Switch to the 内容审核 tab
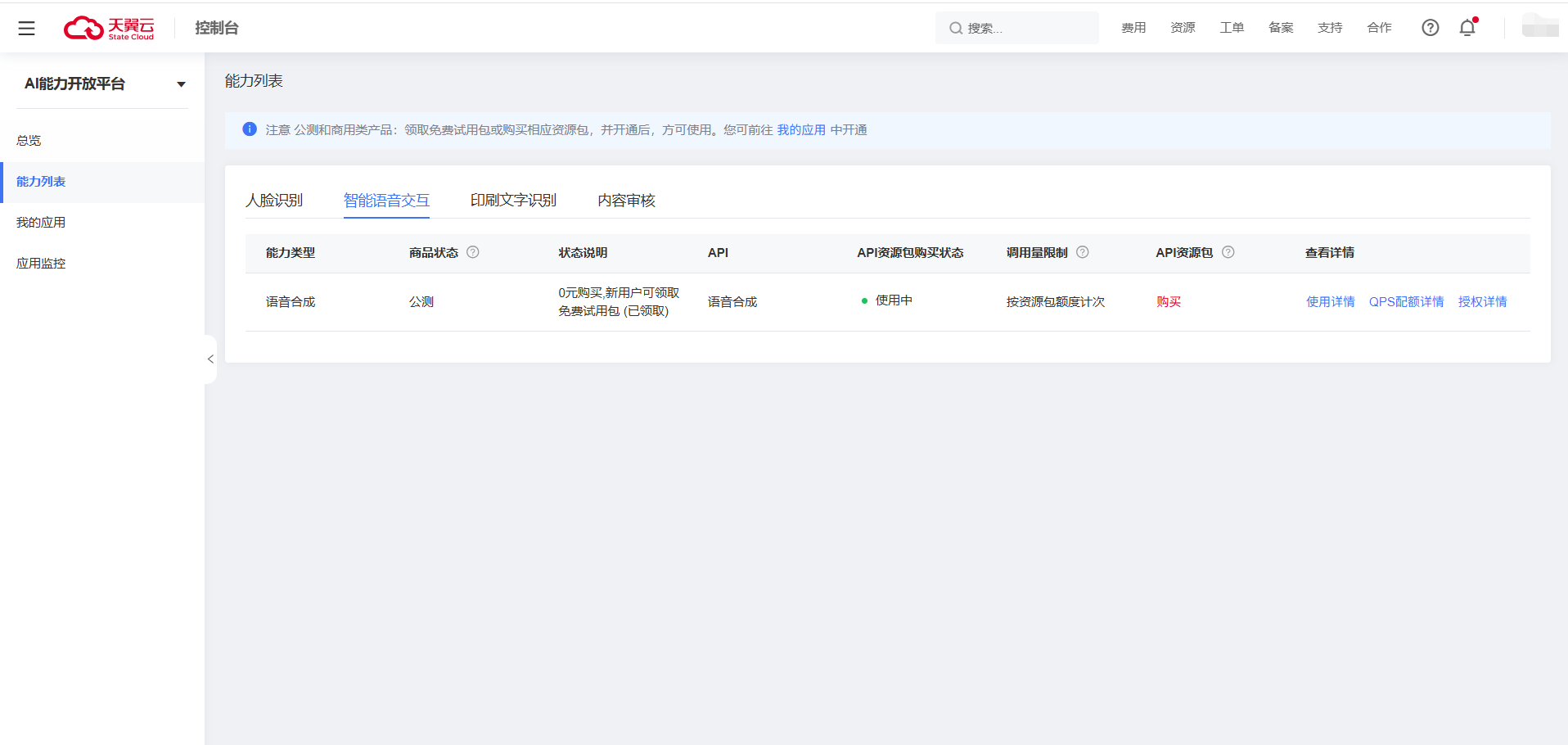1568x745 pixels. 626,200
